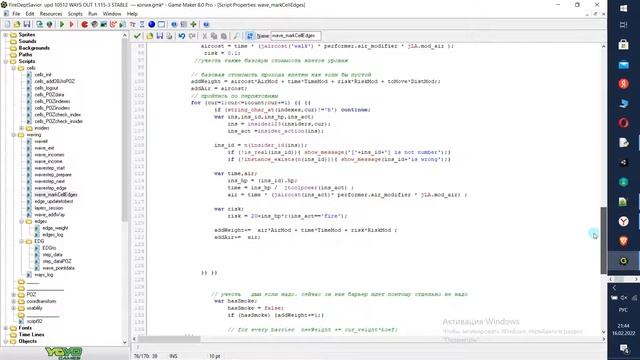Image resolution: width=640 pixels, height=360 pixels.
Task: Save the game in main toolbar
Action: (27, 24)
